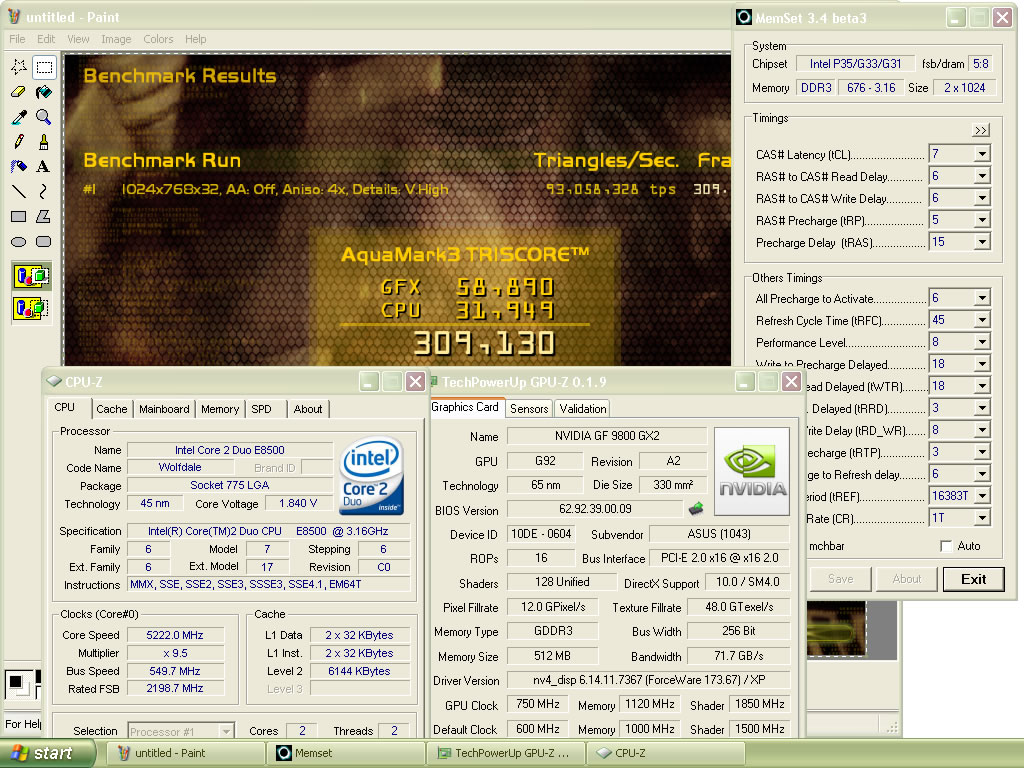Open the Edit menu in Paint
Screen dimensions: 1024x768
(x=46, y=39)
